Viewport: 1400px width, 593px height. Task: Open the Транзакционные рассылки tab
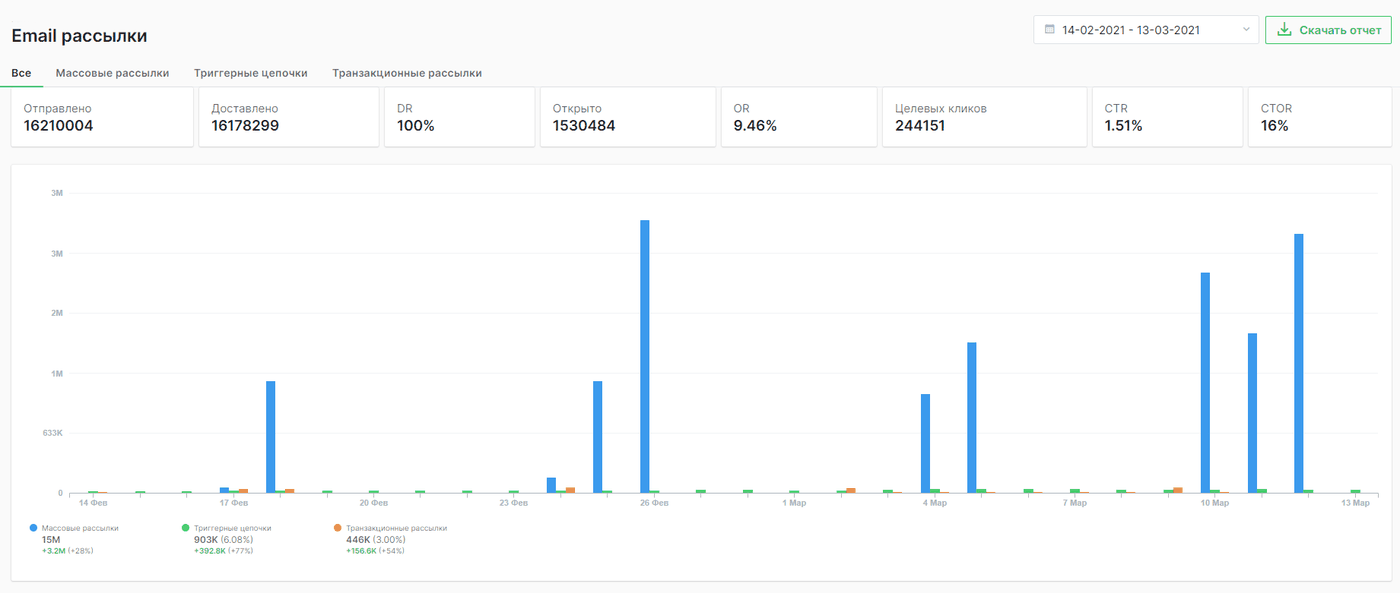click(x=407, y=73)
